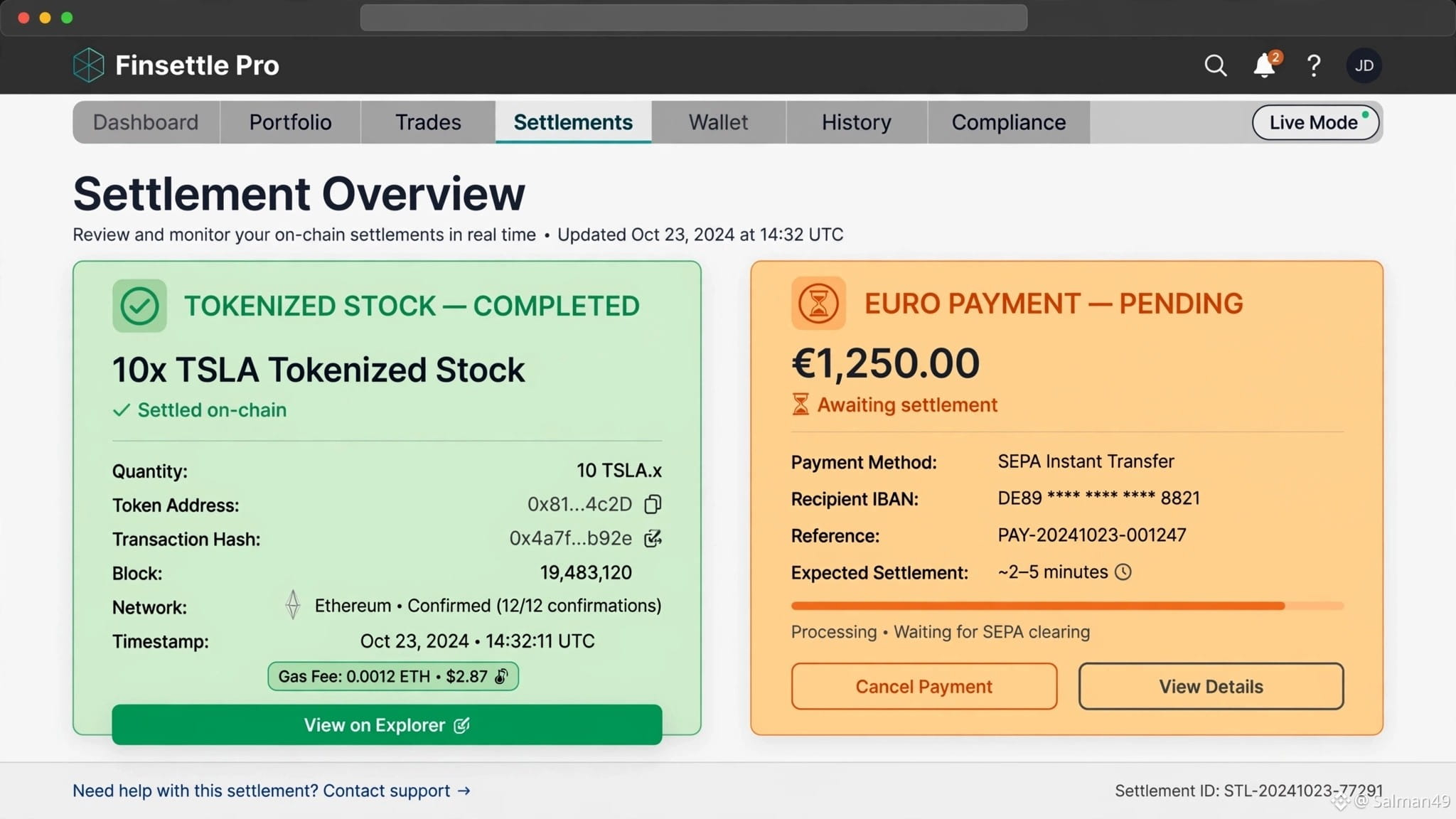Open the JD user avatar menu

click(1364, 65)
